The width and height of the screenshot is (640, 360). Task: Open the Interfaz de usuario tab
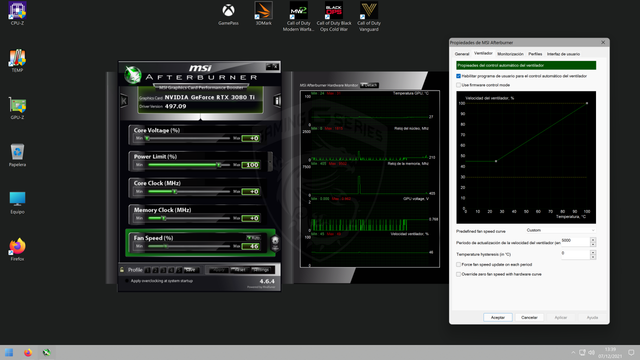tap(563, 54)
